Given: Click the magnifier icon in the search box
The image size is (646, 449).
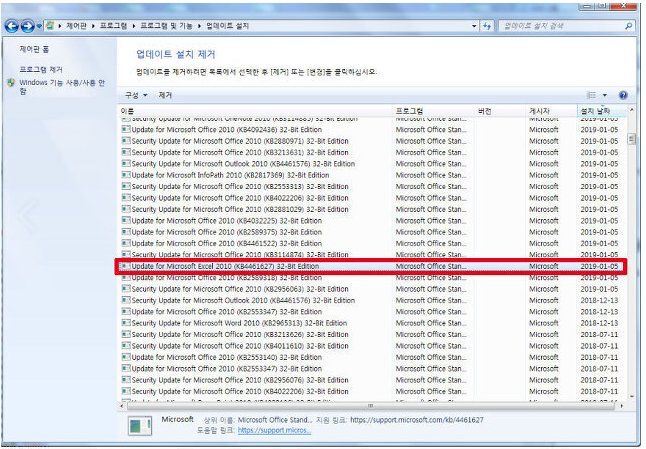Looking at the screenshot, I should [629, 26].
